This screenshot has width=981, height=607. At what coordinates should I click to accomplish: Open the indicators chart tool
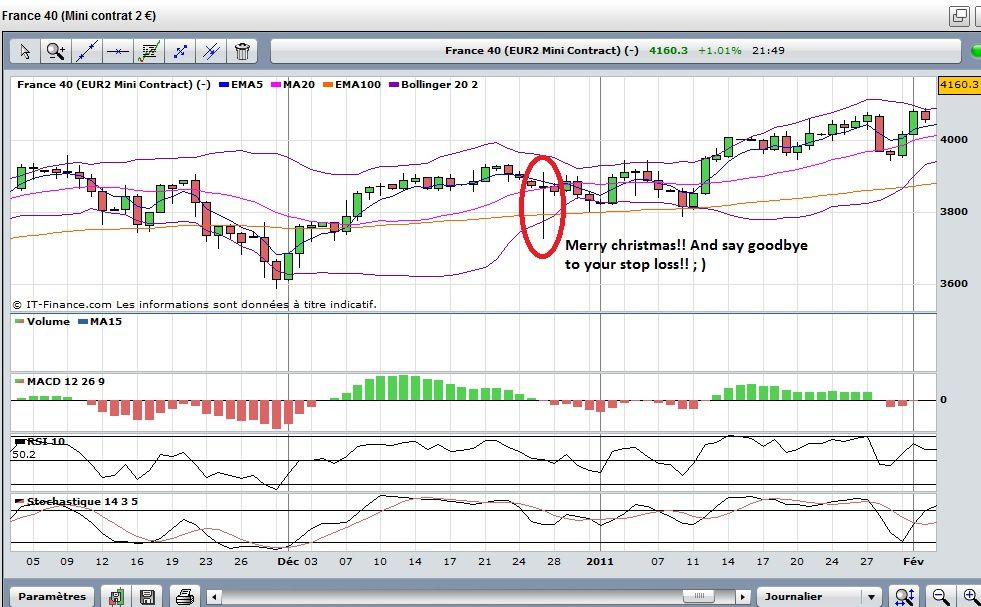(149, 51)
